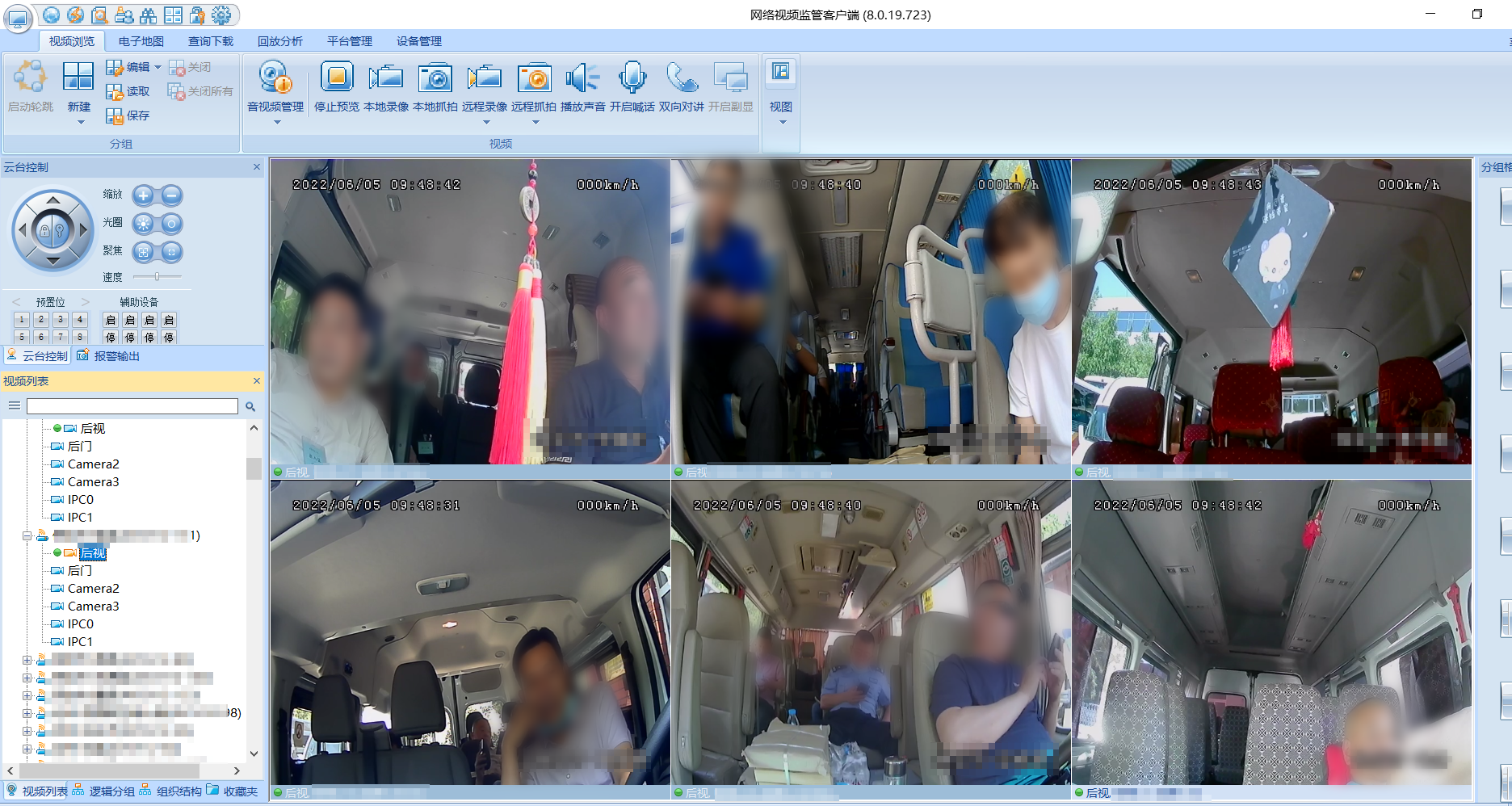Switch to the 电子地图 tab

141,41
